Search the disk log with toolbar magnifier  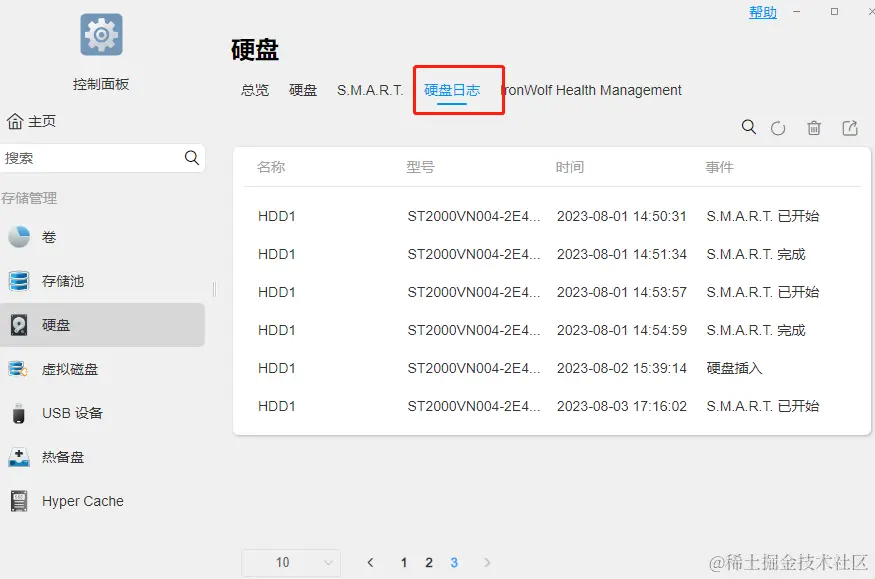[749, 127]
